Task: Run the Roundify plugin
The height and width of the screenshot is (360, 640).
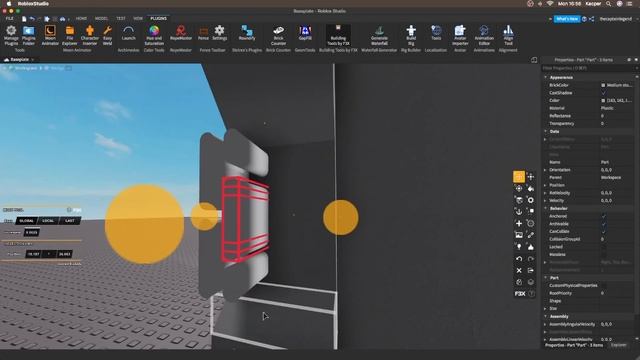Action: tap(247, 33)
